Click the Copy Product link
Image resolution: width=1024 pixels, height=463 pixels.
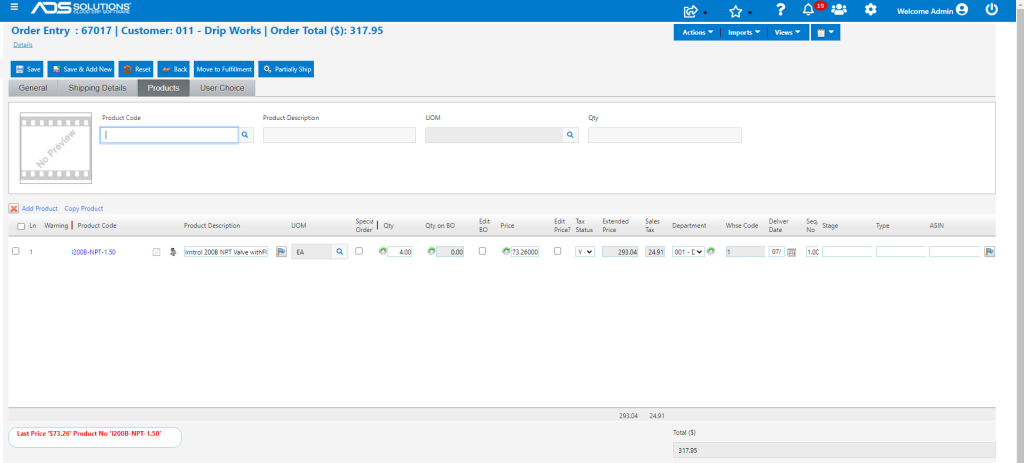pos(84,208)
